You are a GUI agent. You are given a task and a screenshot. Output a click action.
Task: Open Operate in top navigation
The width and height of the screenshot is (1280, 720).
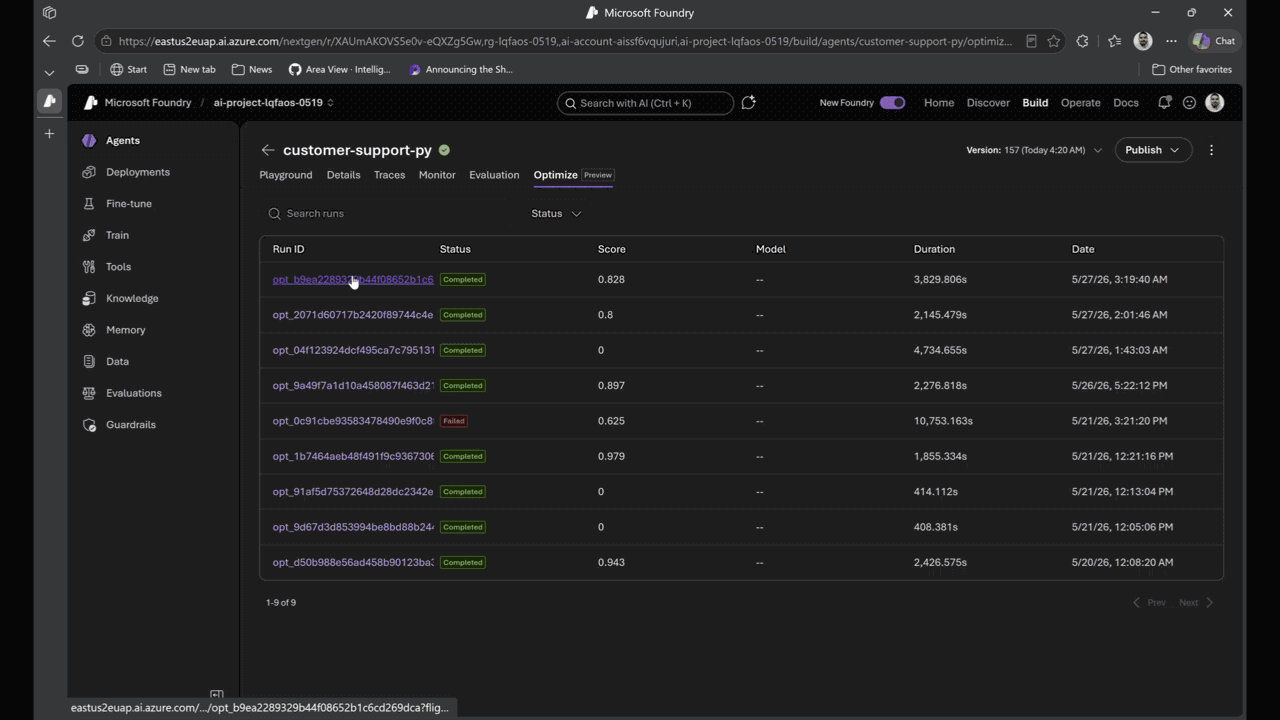(1080, 103)
